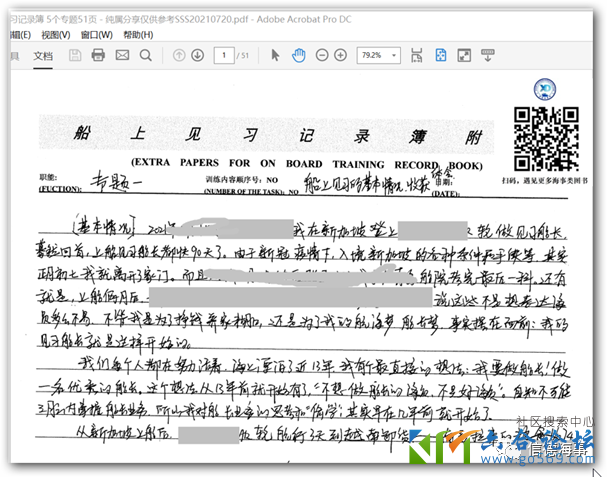The width and height of the screenshot is (607, 477).
Task: Click the (DATE) label
Action: (x=446, y=193)
